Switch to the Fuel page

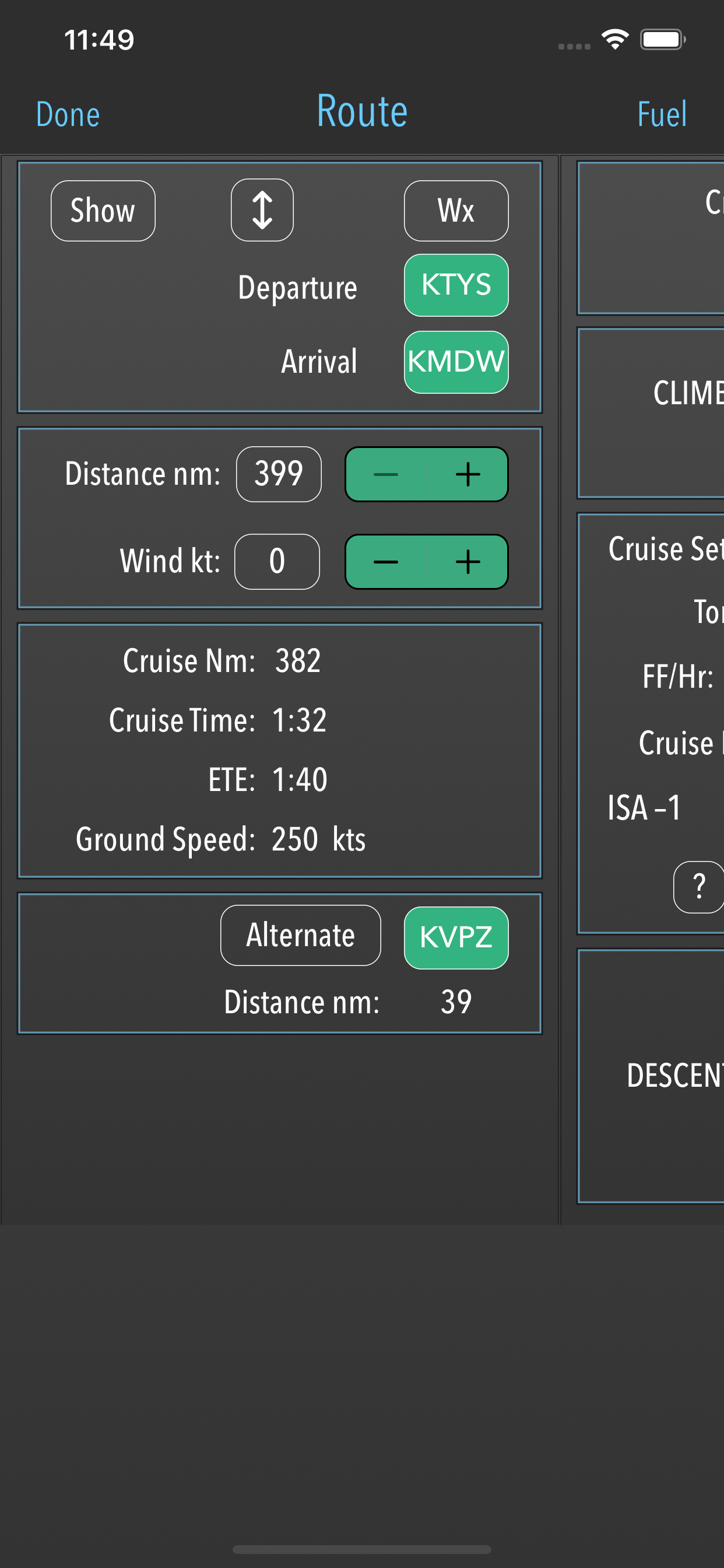pos(661,114)
